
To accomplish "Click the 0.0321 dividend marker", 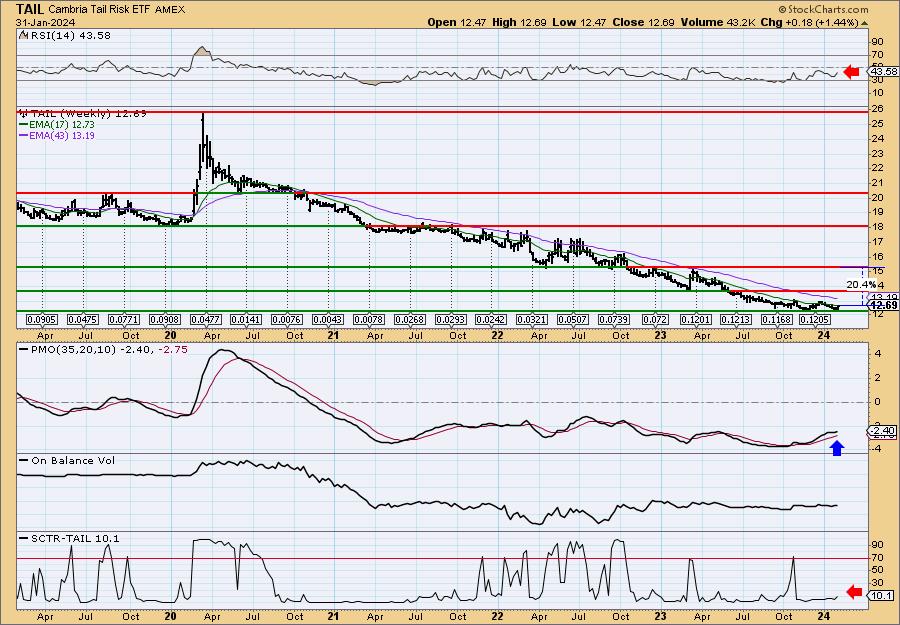I will 533,319.
